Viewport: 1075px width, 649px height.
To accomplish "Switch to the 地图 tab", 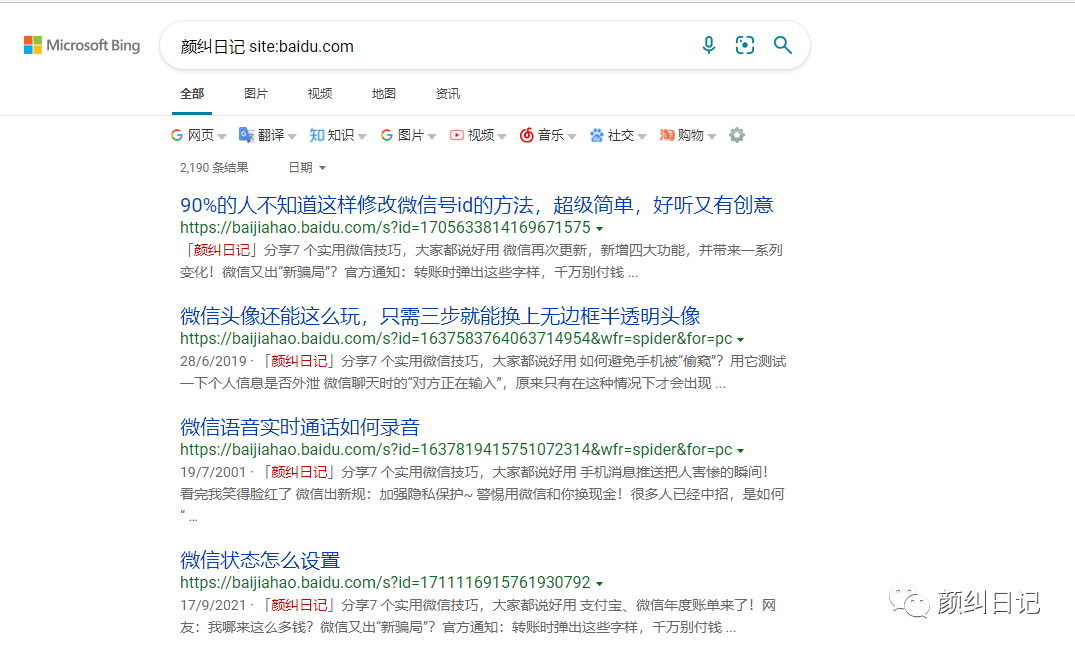I will [x=383, y=93].
